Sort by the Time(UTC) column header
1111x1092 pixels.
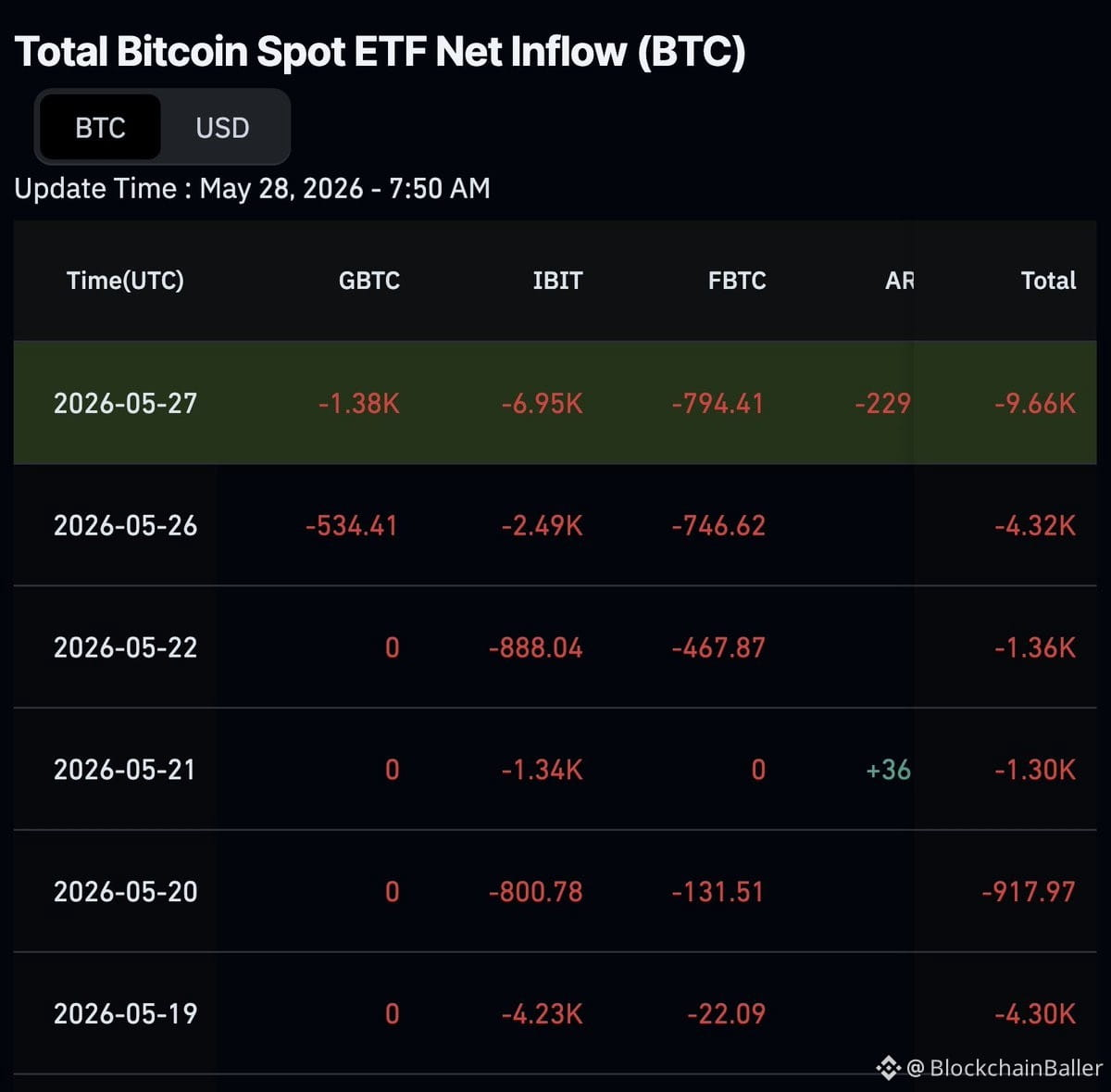click(x=125, y=281)
